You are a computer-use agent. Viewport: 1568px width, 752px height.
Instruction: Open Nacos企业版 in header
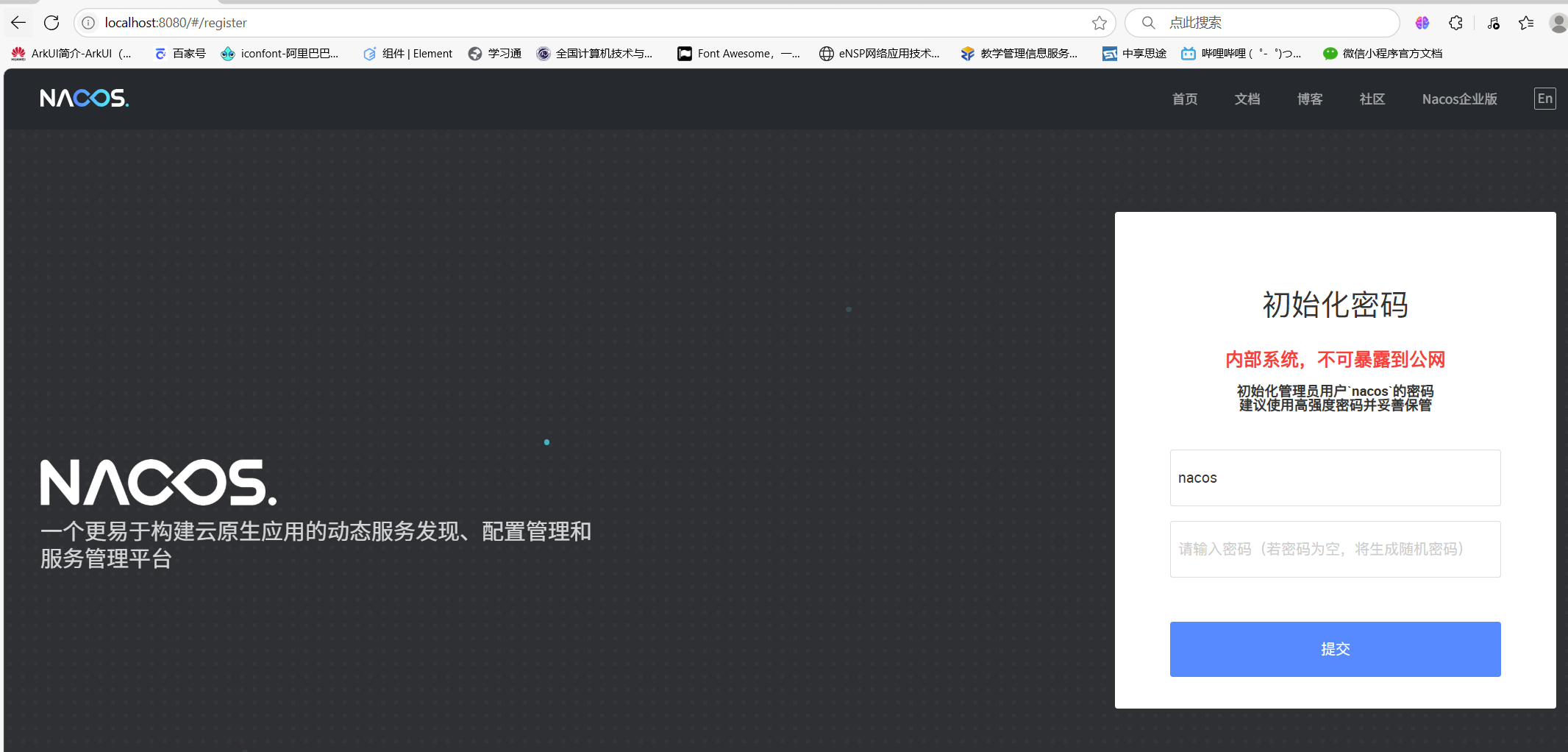click(1460, 99)
